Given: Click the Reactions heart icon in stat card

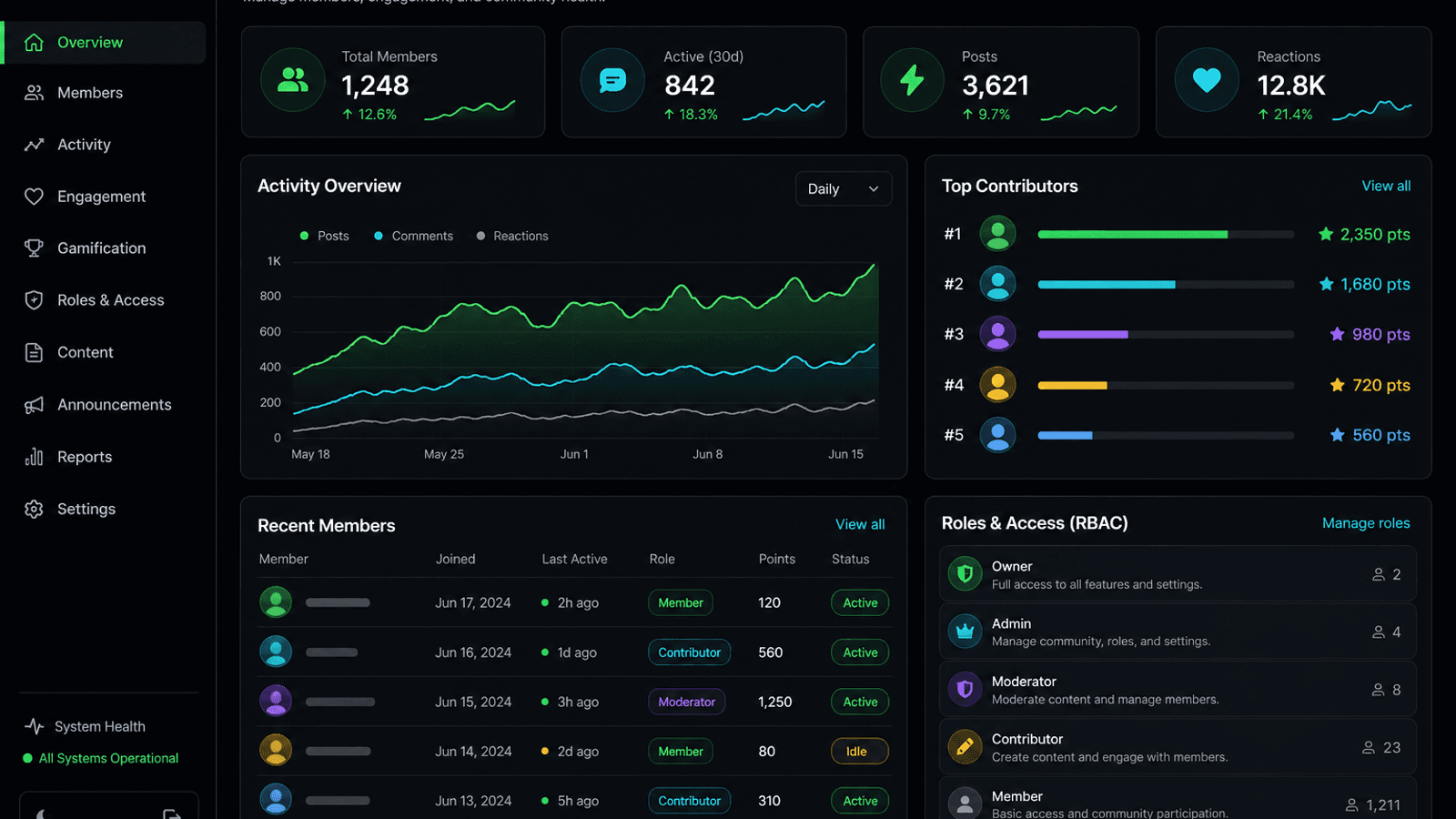Looking at the screenshot, I should click(x=1207, y=80).
